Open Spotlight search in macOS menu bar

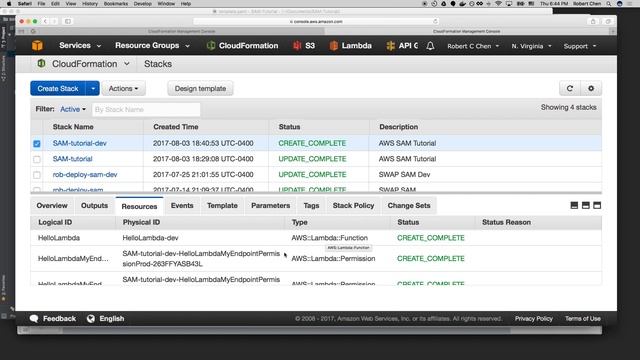click(609, 4)
